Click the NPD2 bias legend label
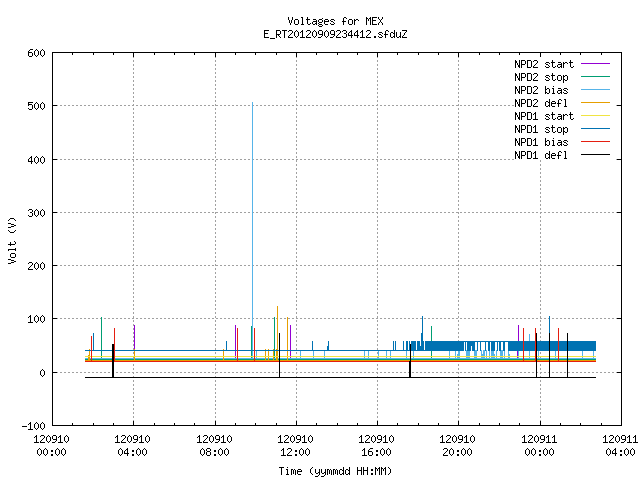 (541, 90)
